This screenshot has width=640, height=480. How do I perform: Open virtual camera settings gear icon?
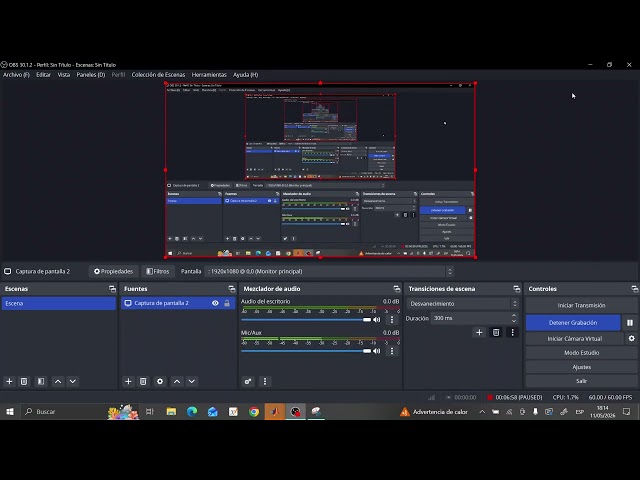[631, 338]
